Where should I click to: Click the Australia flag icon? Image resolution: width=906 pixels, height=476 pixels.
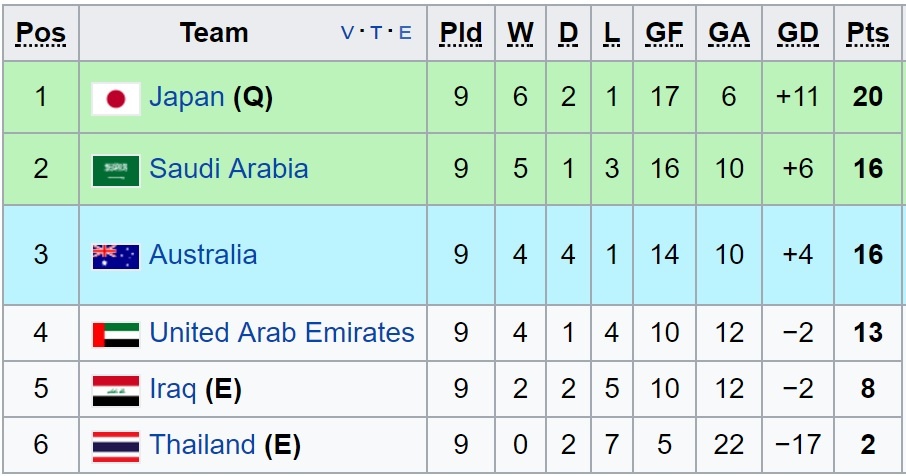pos(116,256)
